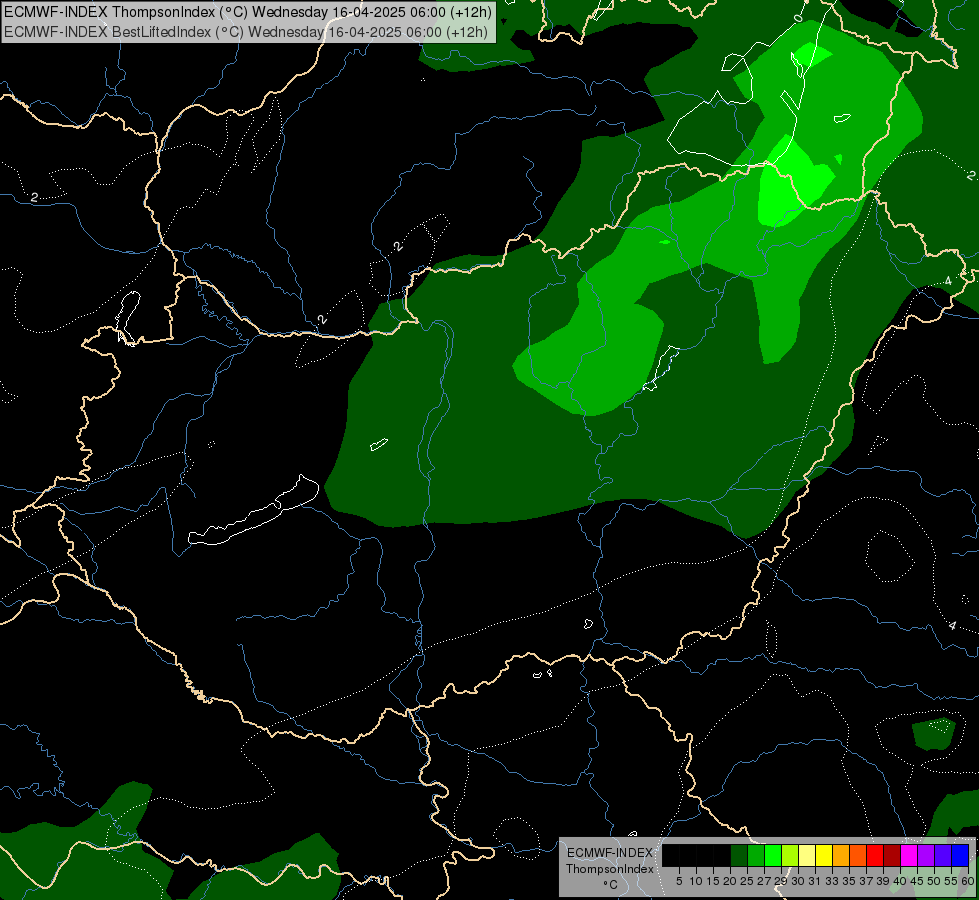The width and height of the screenshot is (979, 900).
Task: Click the legend tick label 5
Action: pos(679,881)
